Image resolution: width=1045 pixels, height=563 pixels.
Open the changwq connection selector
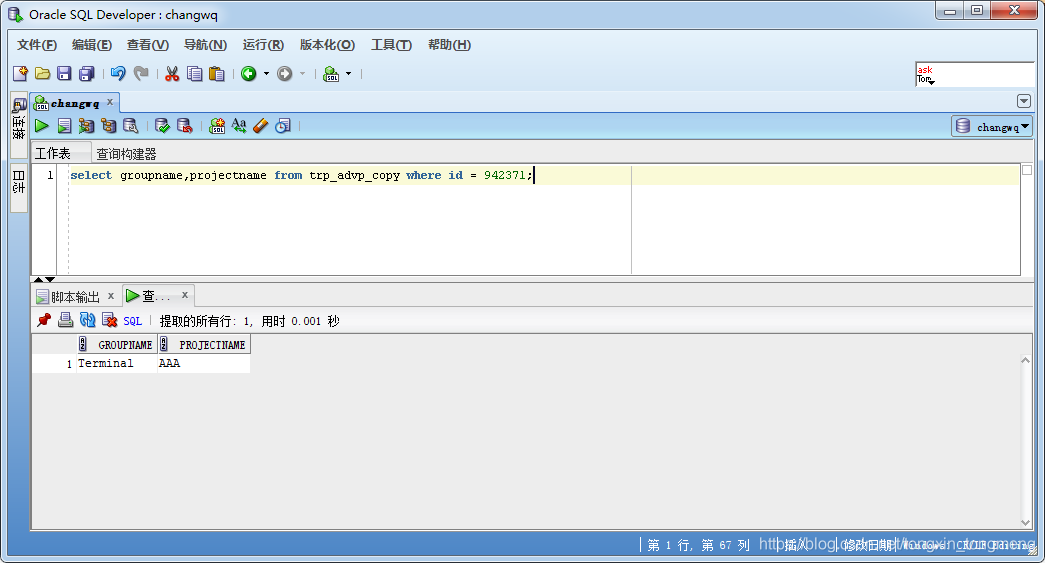pyautogui.click(x=992, y=127)
